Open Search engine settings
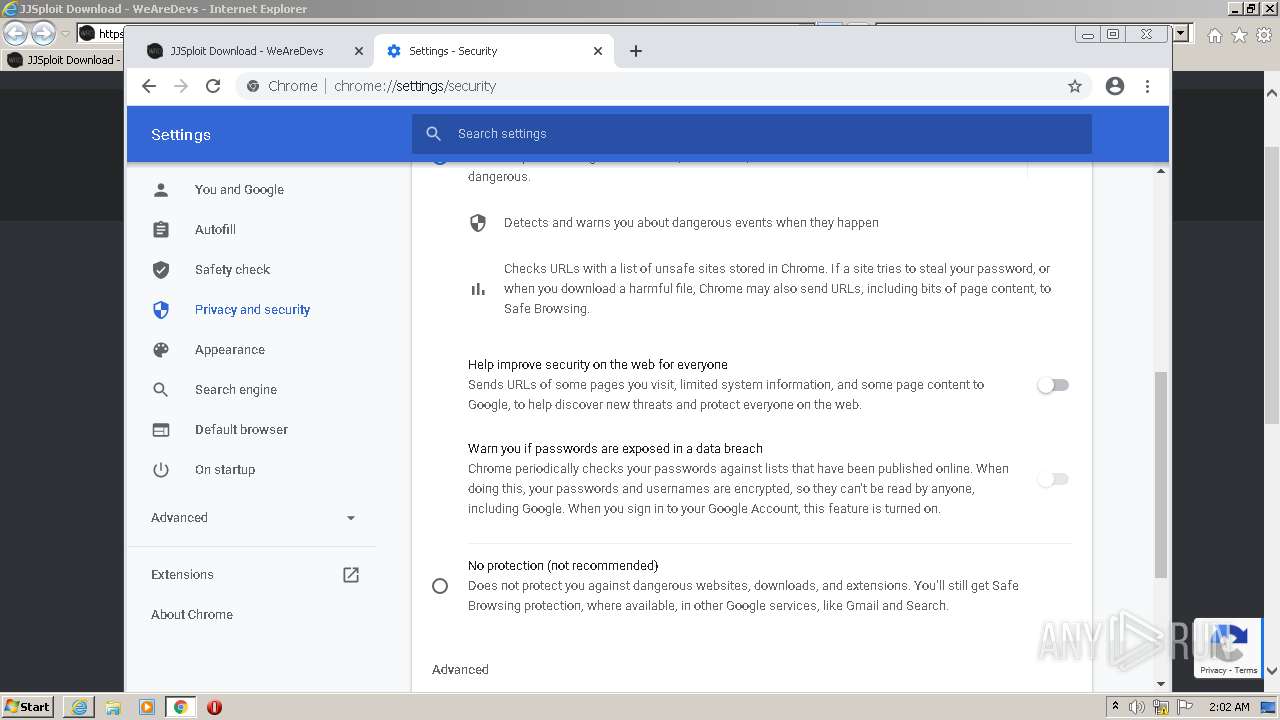Viewport: 1280px width, 720px height. pos(235,390)
